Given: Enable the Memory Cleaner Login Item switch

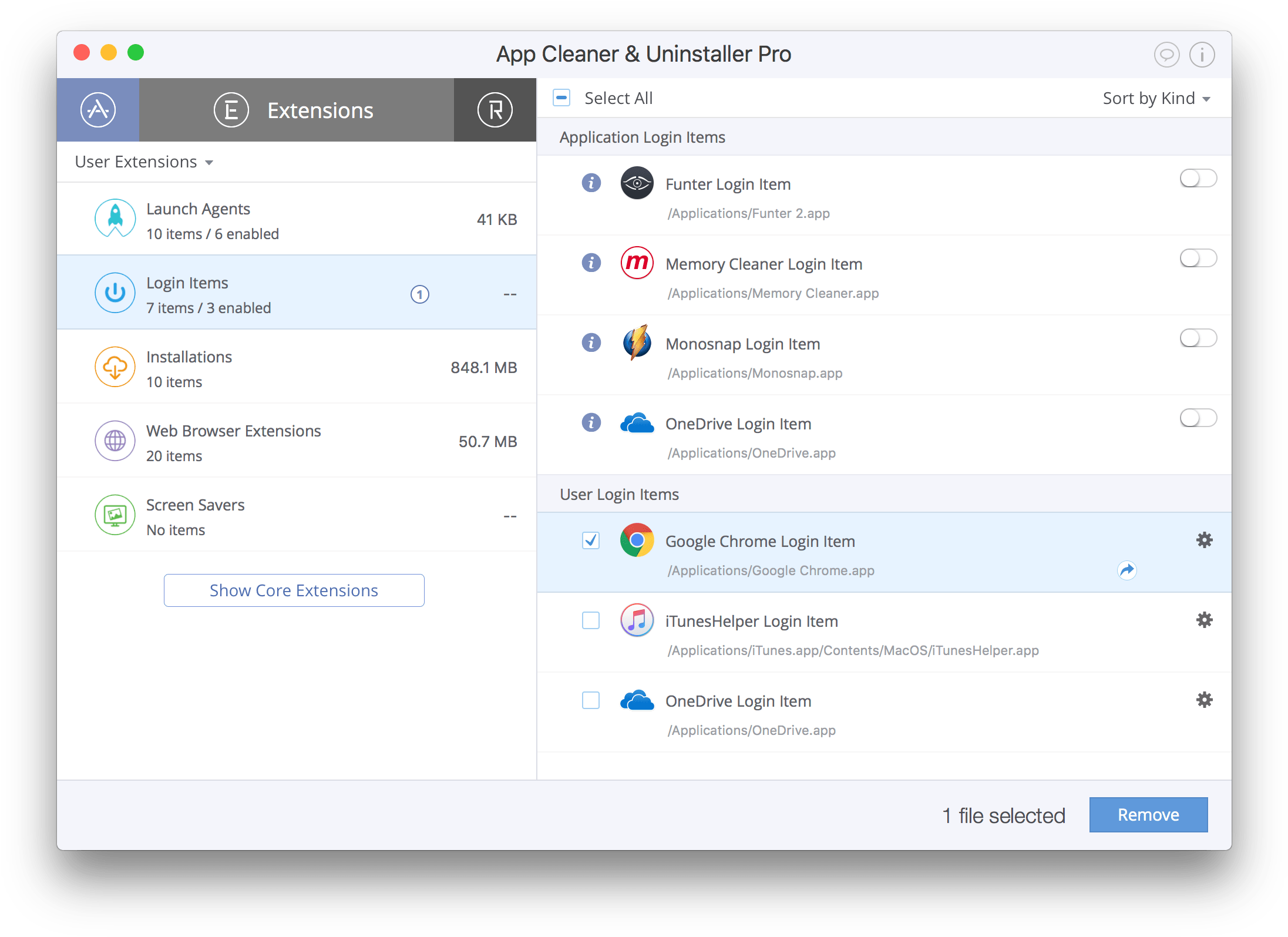Looking at the screenshot, I should [1198, 258].
